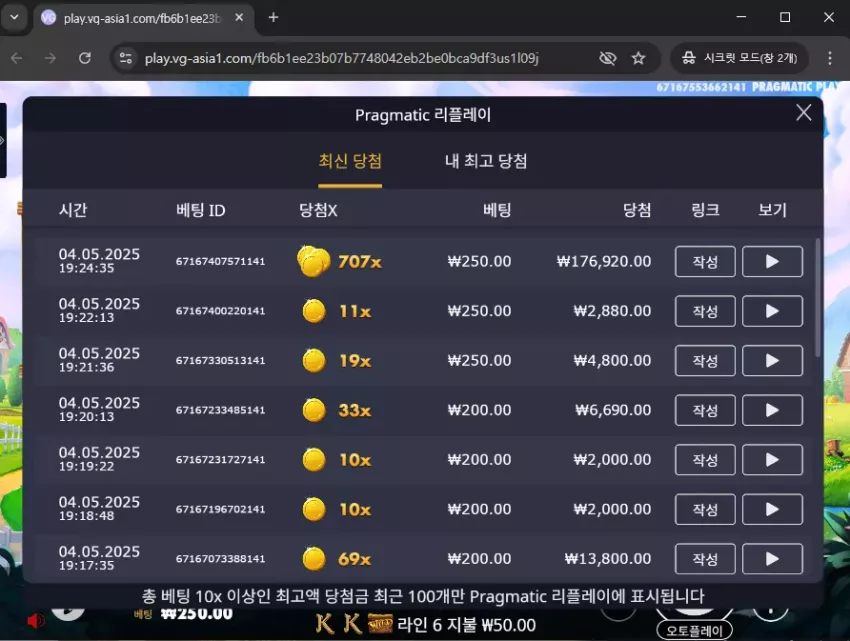Click the tracking protection eye icon
This screenshot has height=641, width=850.
tap(608, 58)
